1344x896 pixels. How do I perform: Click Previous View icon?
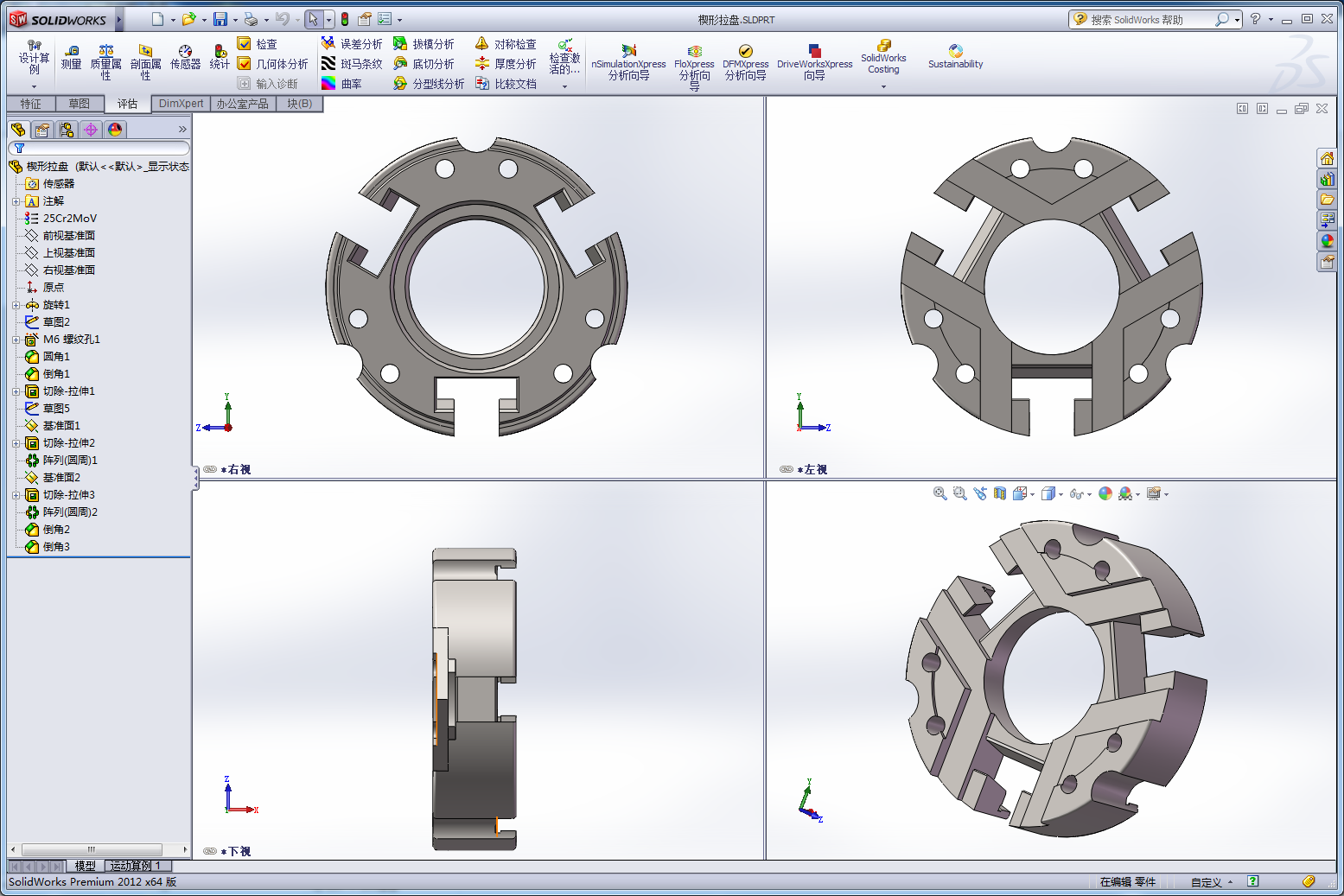point(979,493)
